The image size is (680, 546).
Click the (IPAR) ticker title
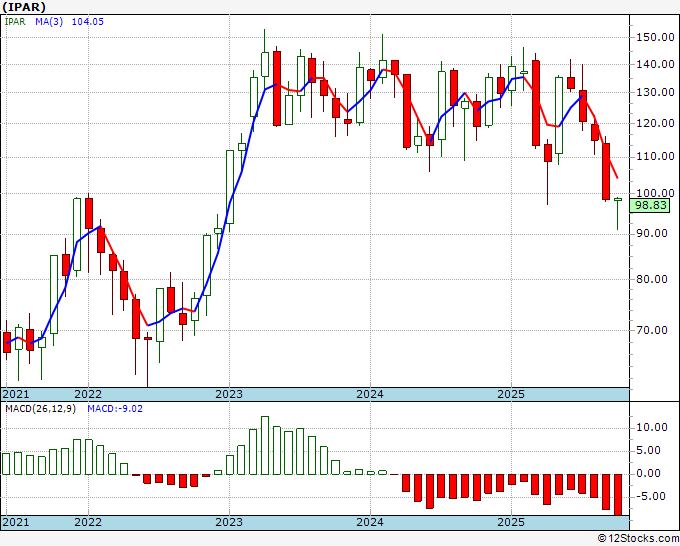point(23,7)
